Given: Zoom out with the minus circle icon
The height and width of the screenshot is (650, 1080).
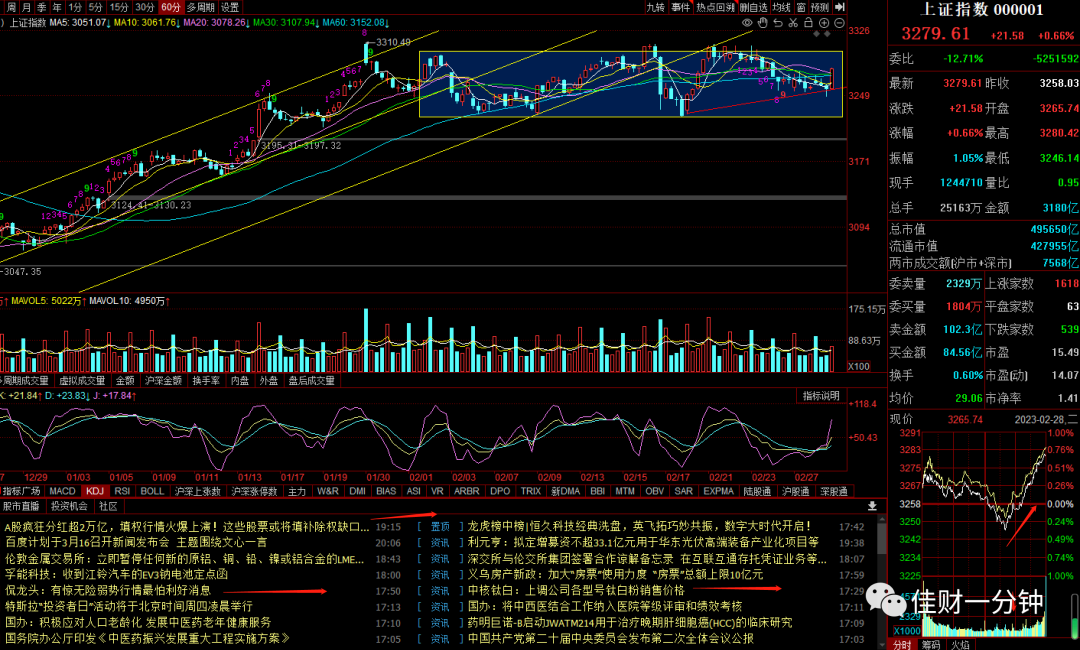Looking at the screenshot, I should pyautogui.click(x=839, y=23).
